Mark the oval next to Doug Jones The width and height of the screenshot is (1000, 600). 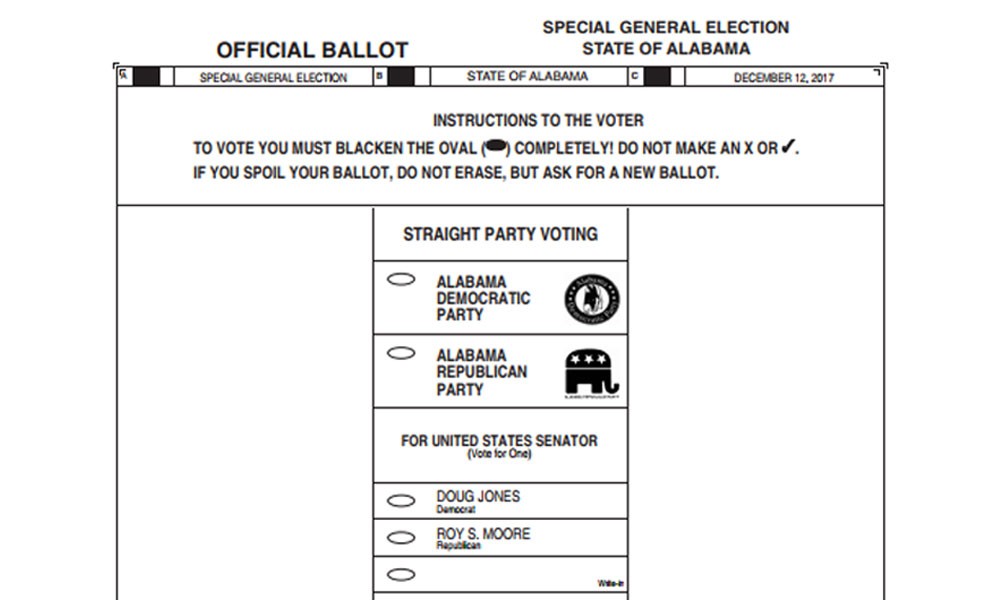[x=401, y=501]
